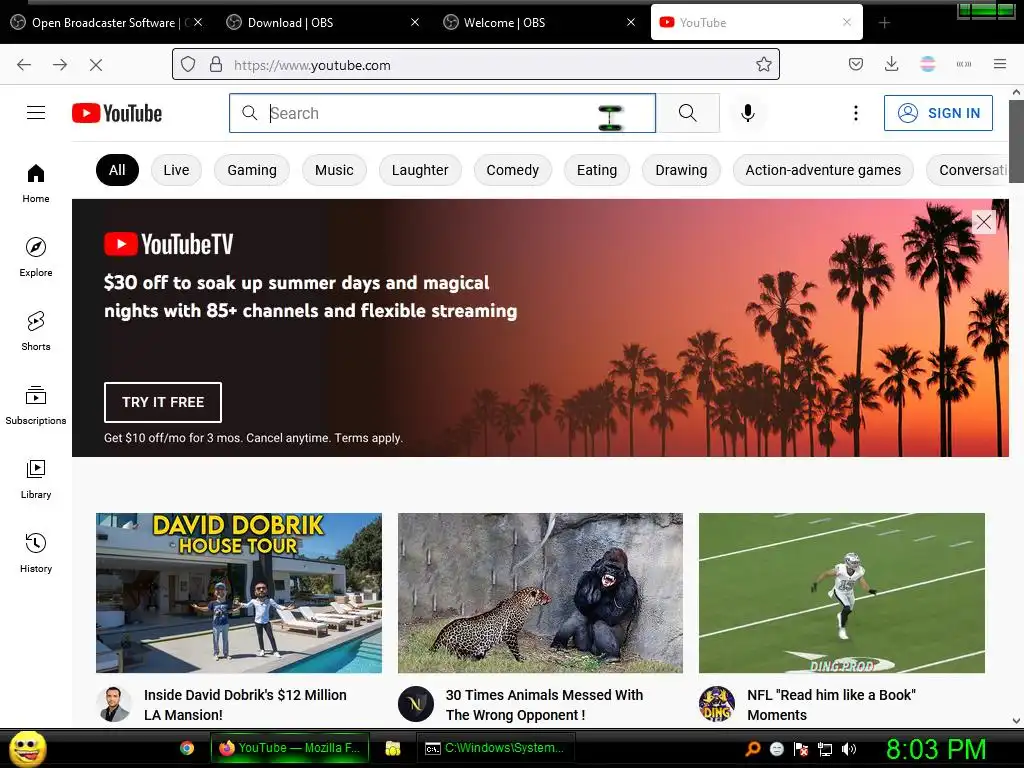The image size is (1024, 768).
Task: Open '30 Times Animals Messed With' title
Action: tap(544, 705)
